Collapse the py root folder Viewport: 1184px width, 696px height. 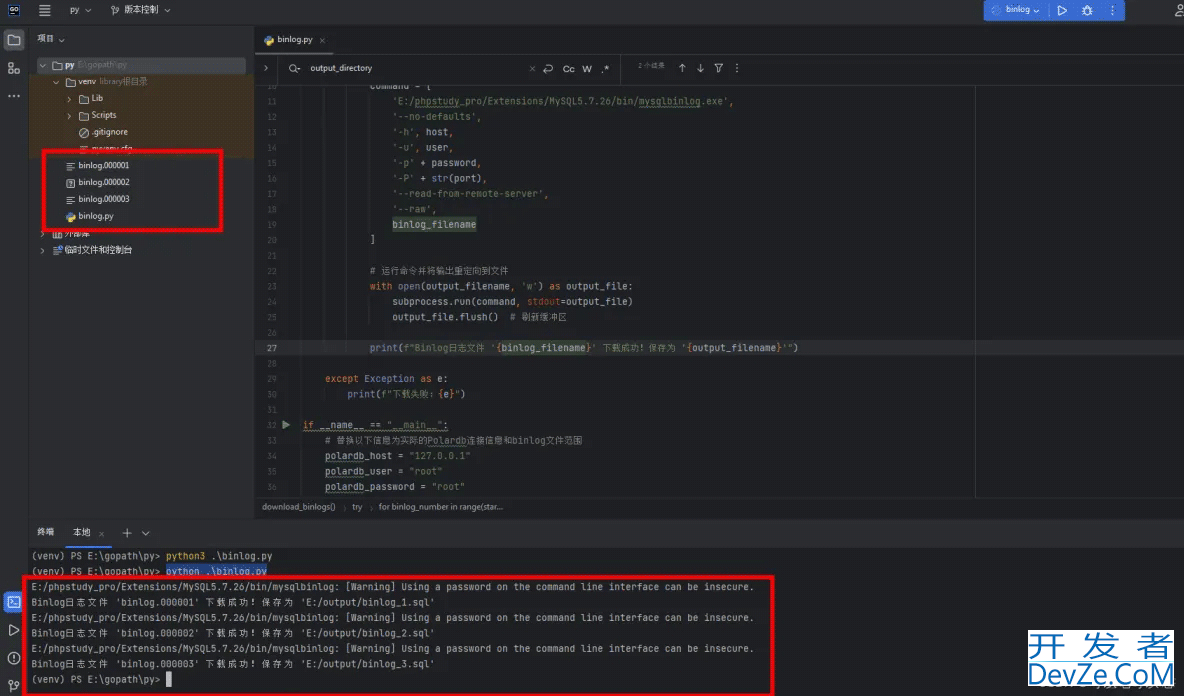click(43, 66)
